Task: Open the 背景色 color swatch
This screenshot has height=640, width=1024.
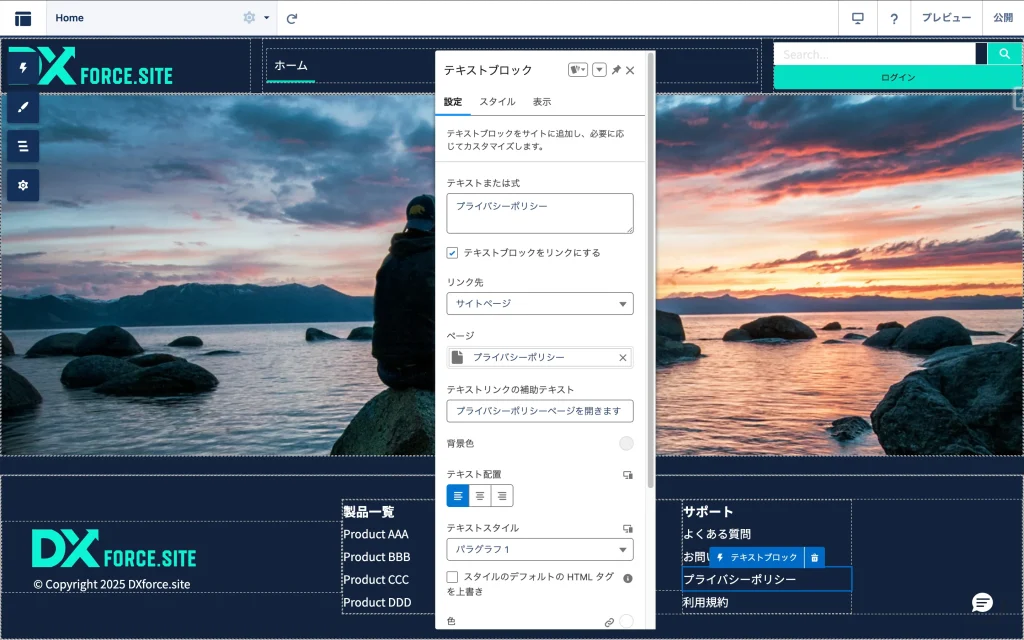Action: coord(626,443)
